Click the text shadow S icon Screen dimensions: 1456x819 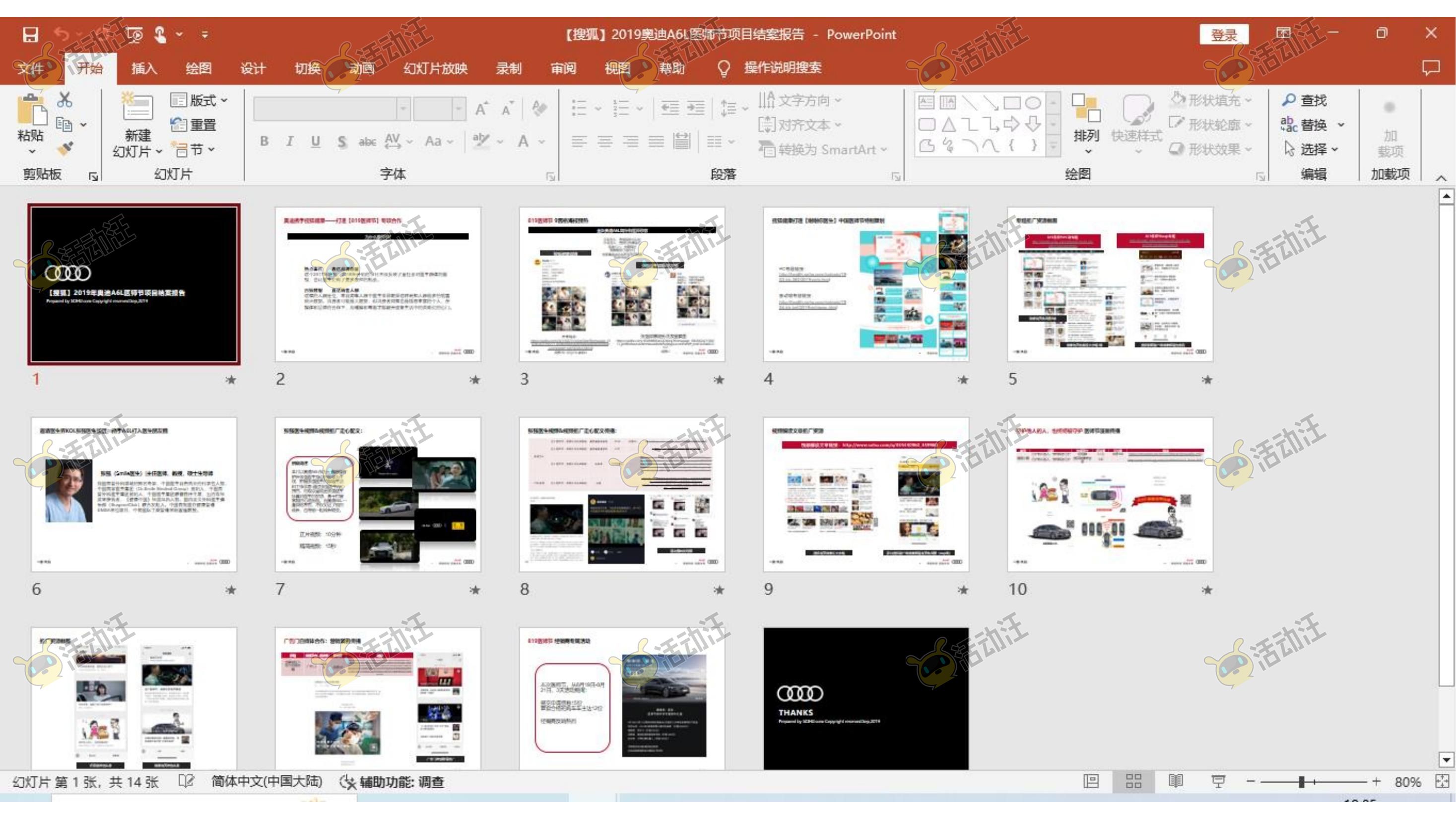[x=341, y=141]
